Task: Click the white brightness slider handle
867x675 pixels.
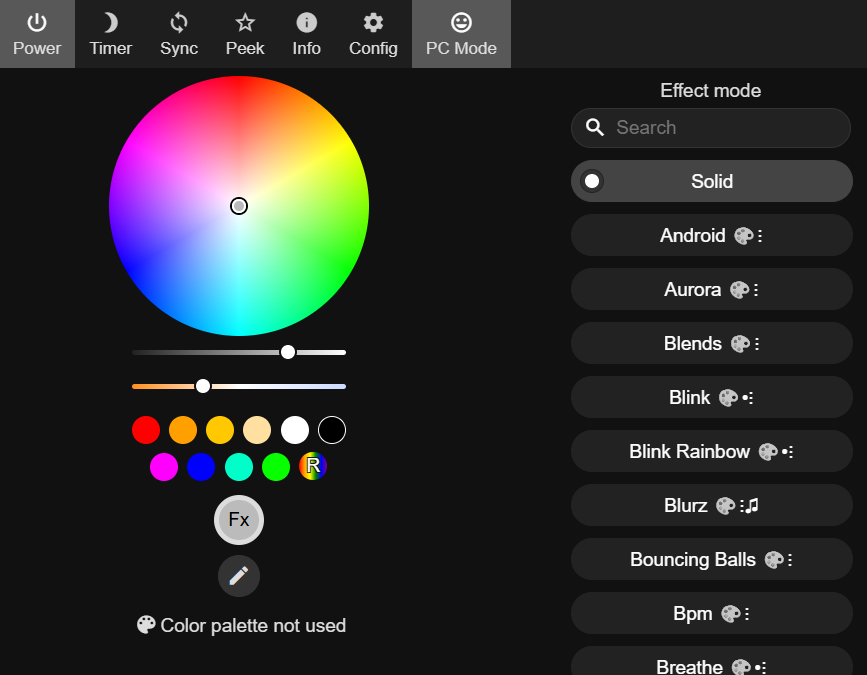Action: tap(288, 352)
